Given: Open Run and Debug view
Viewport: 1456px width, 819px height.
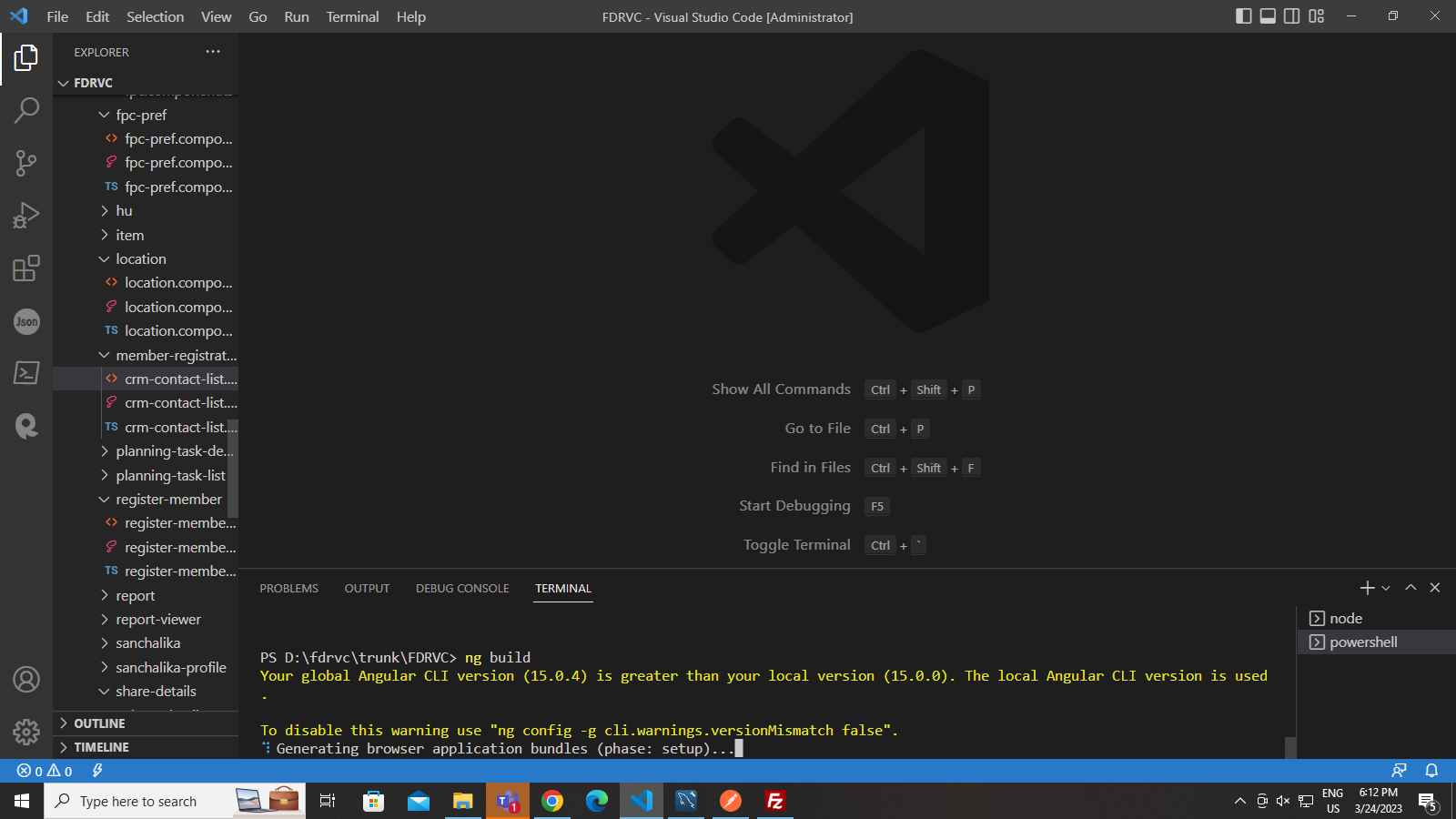Looking at the screenshot, I should [x=26, y=216].
